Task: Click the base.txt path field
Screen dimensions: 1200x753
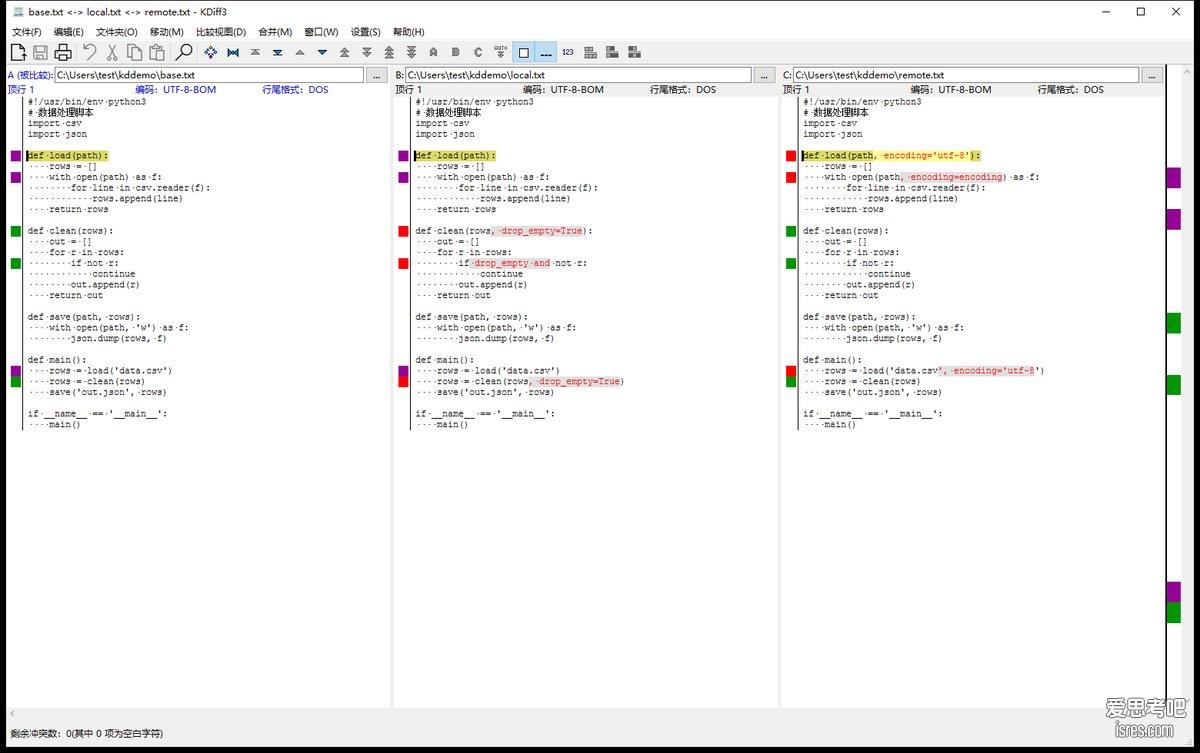Action: tap(209, 75)
